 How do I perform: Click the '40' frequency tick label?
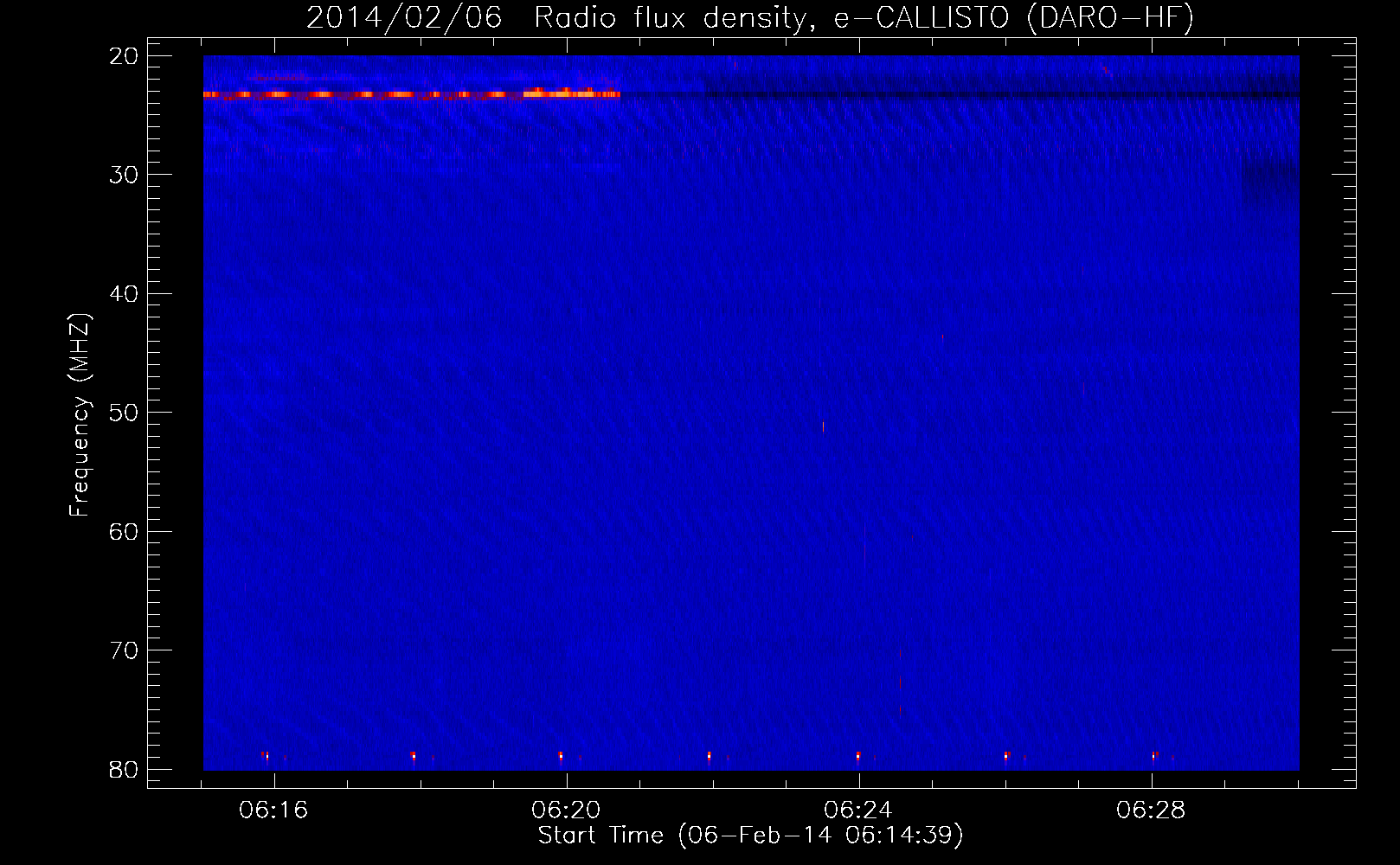coord(125,294)
